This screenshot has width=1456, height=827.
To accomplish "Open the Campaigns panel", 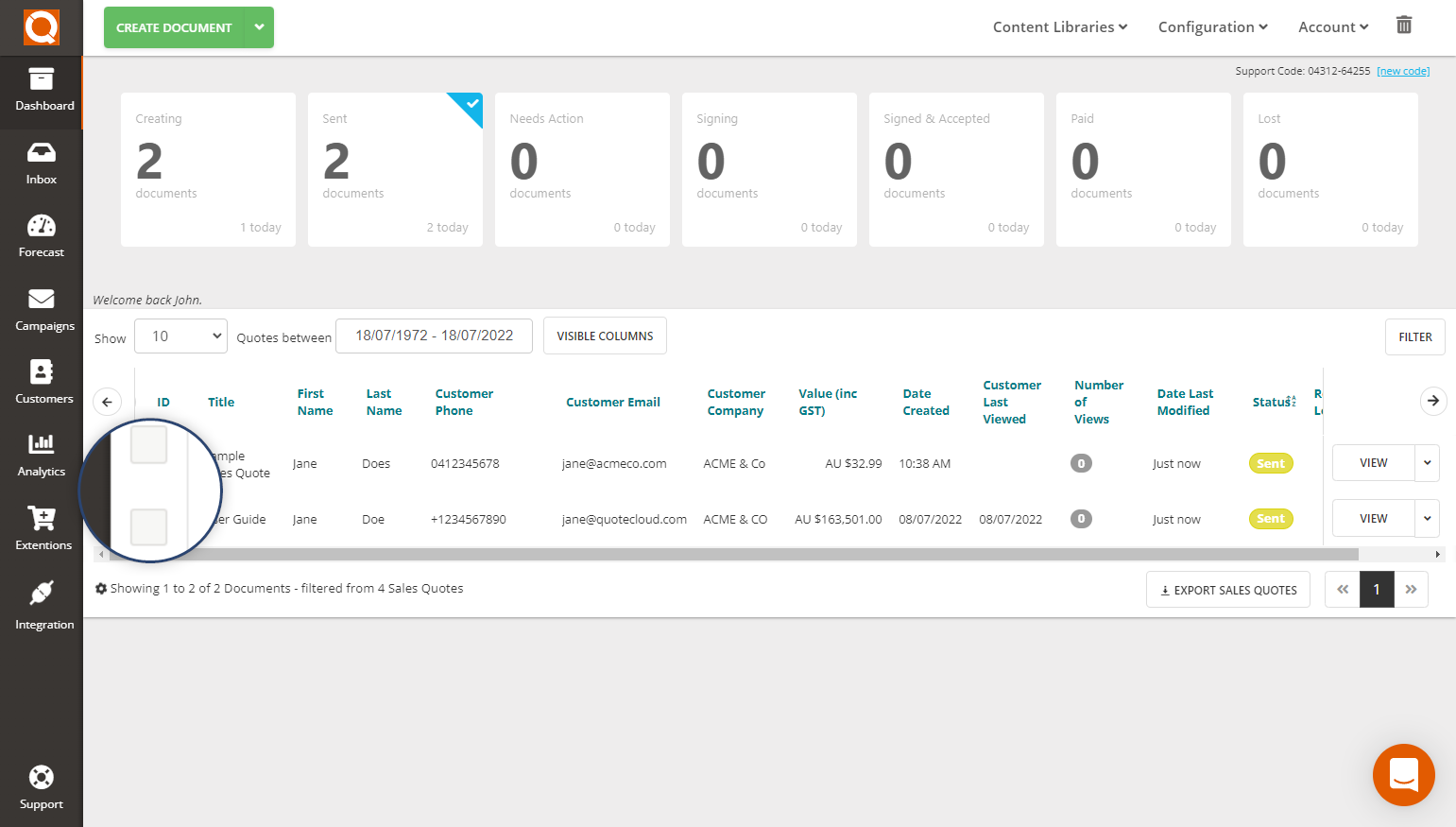I will click(41, 309).
